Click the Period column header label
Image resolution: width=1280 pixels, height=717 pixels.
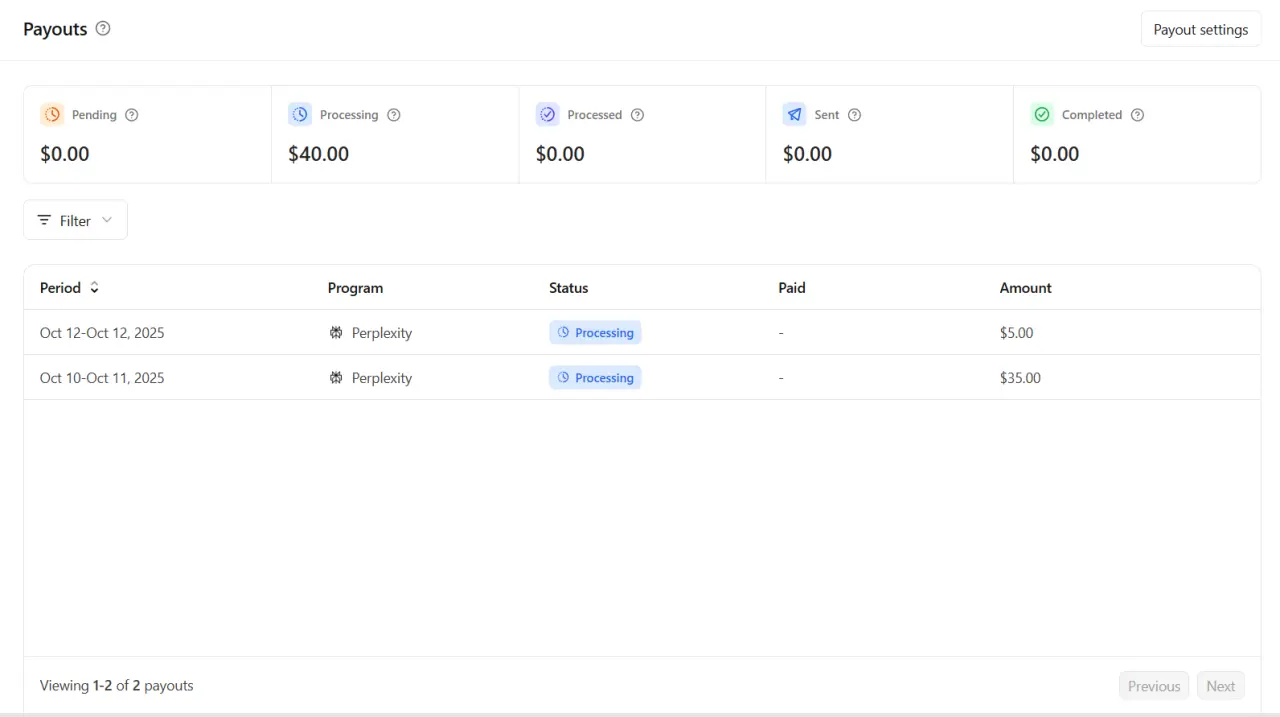pos(60,288)
